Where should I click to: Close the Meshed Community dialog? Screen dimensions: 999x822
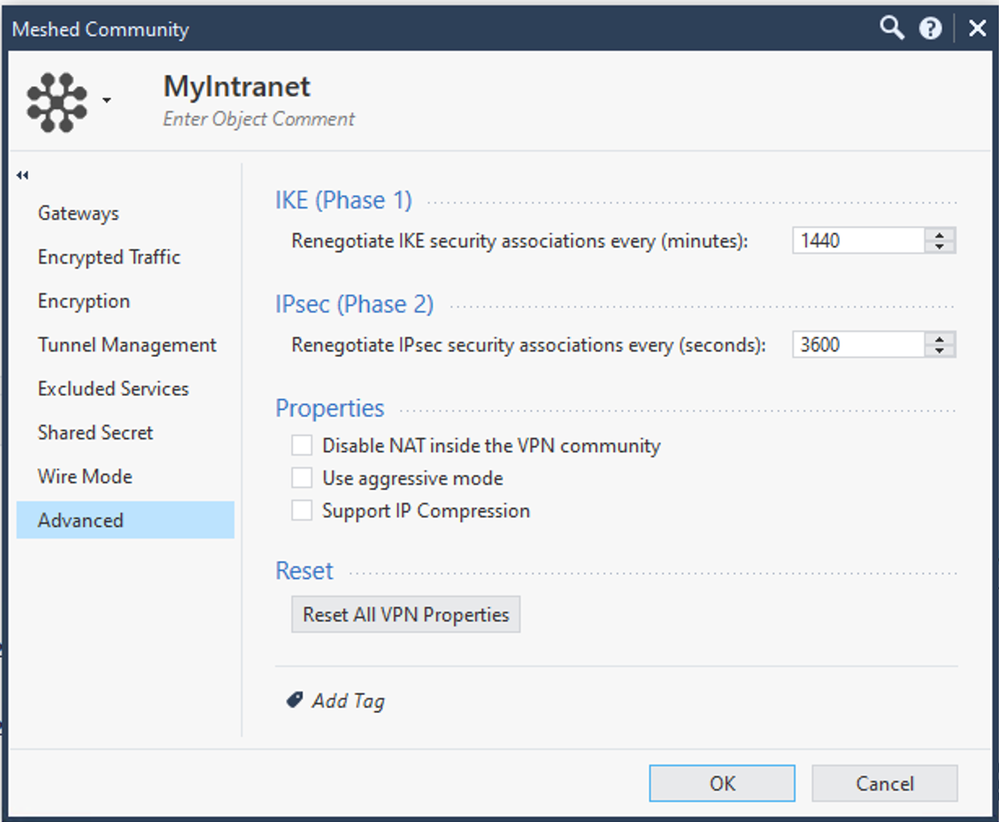point(977,28)
